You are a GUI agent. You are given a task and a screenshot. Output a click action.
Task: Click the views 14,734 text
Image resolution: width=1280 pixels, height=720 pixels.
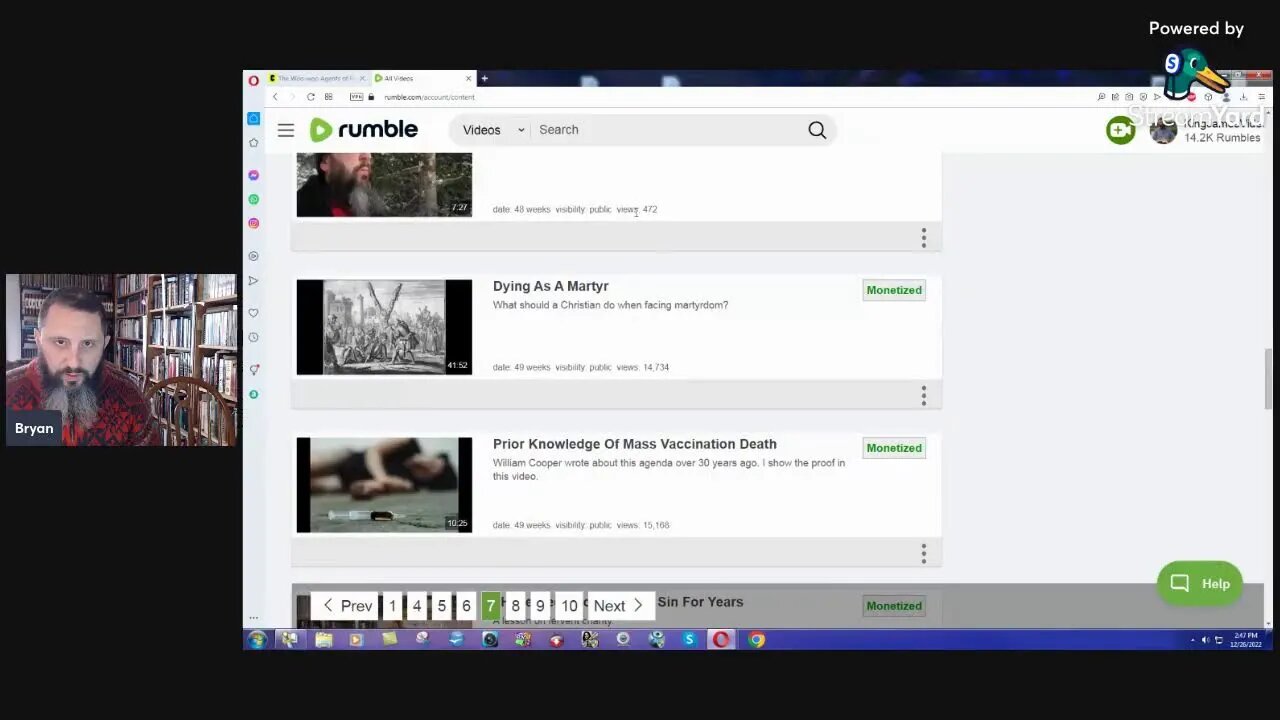tap(643, 367)
